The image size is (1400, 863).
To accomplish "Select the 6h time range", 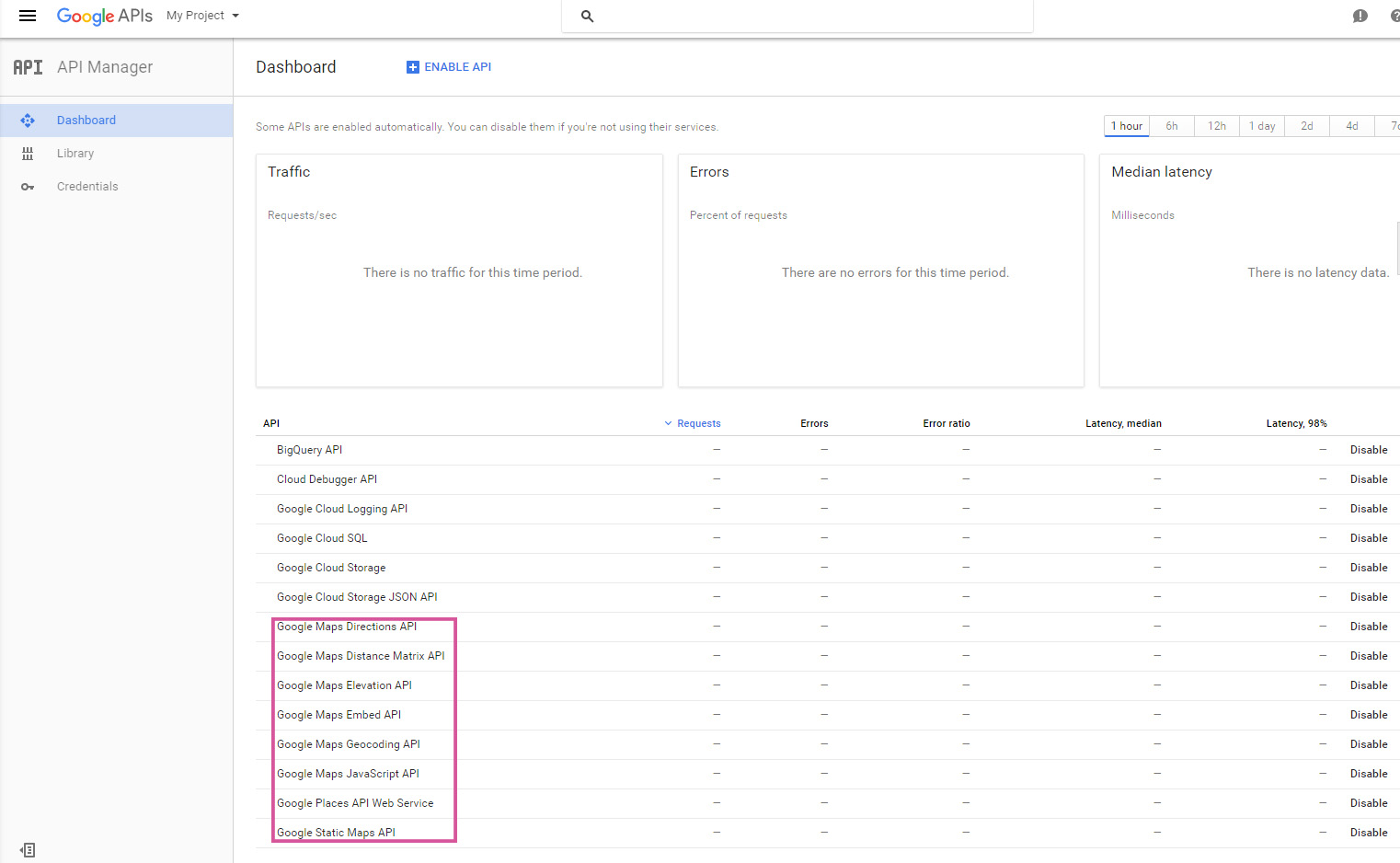I will tap(1172, 126).
